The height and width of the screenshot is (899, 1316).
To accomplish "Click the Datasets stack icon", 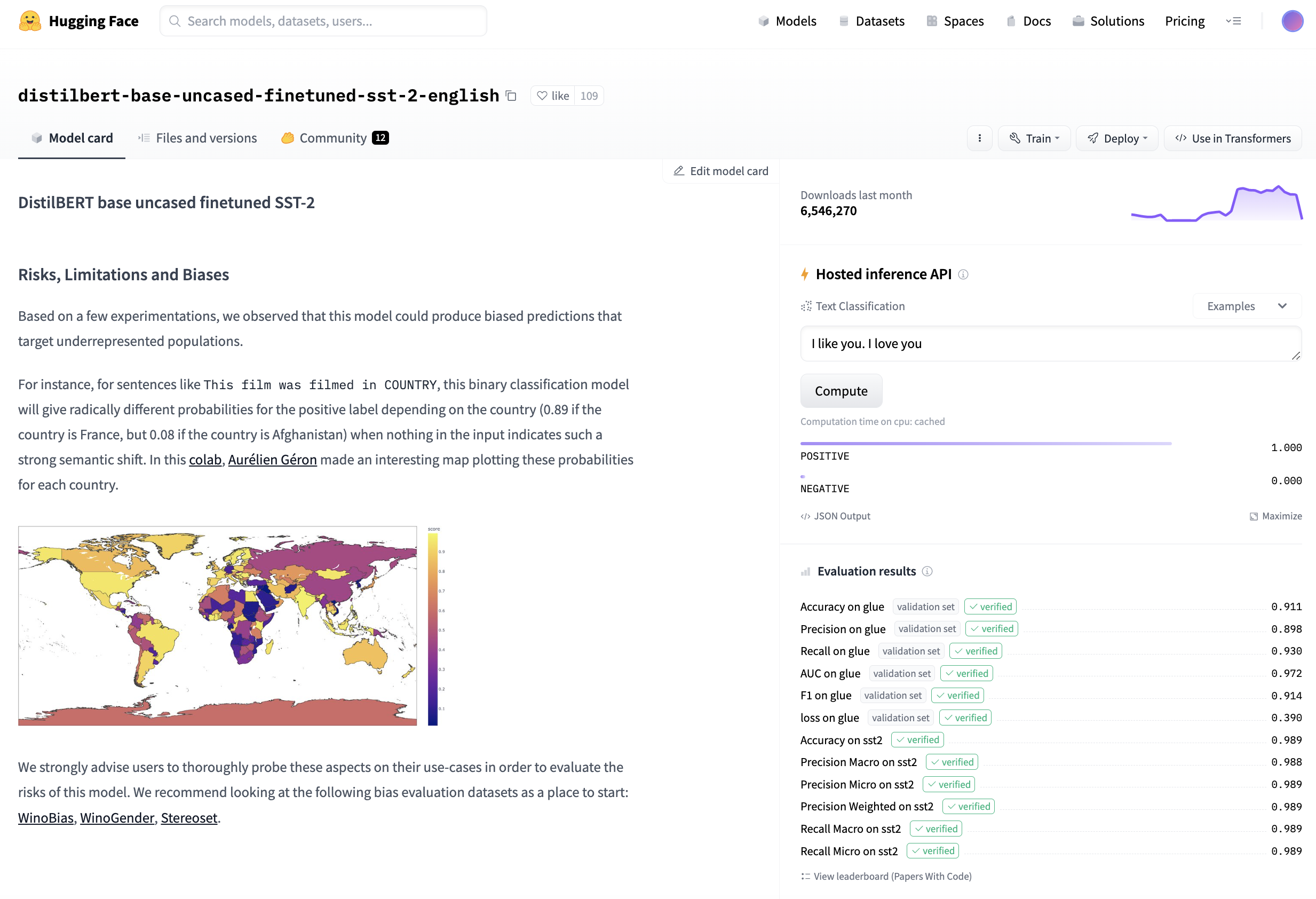I will (x=843, y=21).
